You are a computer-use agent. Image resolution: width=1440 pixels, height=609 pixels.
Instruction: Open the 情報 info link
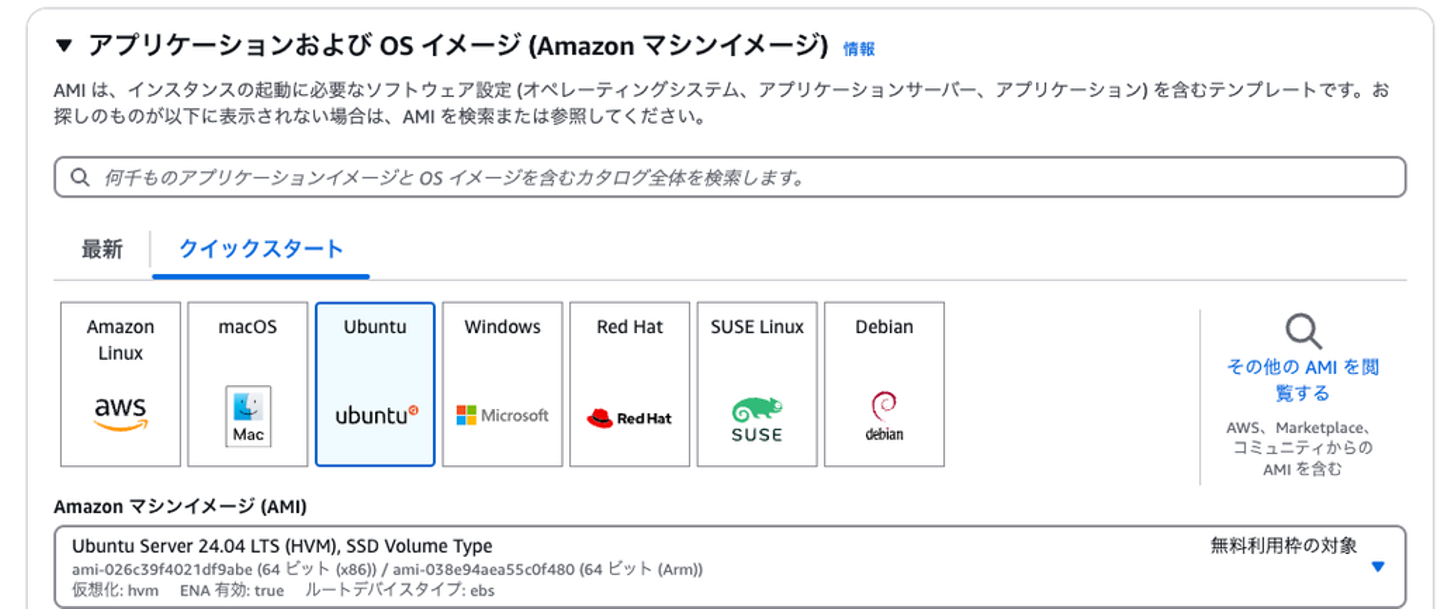(x=858, y=48)
